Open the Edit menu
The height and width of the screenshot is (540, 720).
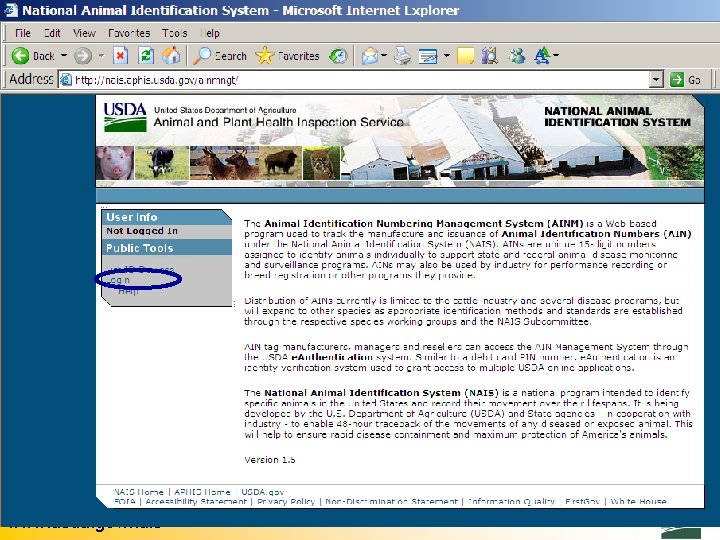click(52, 33)
